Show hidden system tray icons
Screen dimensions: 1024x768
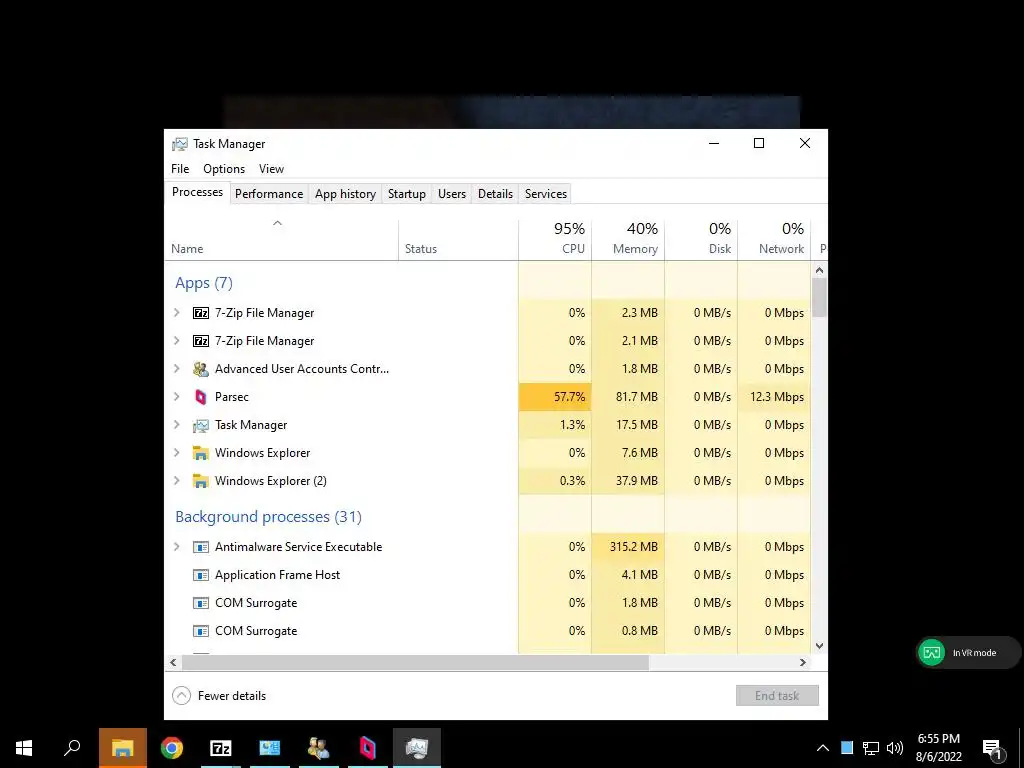pos(823,748)
